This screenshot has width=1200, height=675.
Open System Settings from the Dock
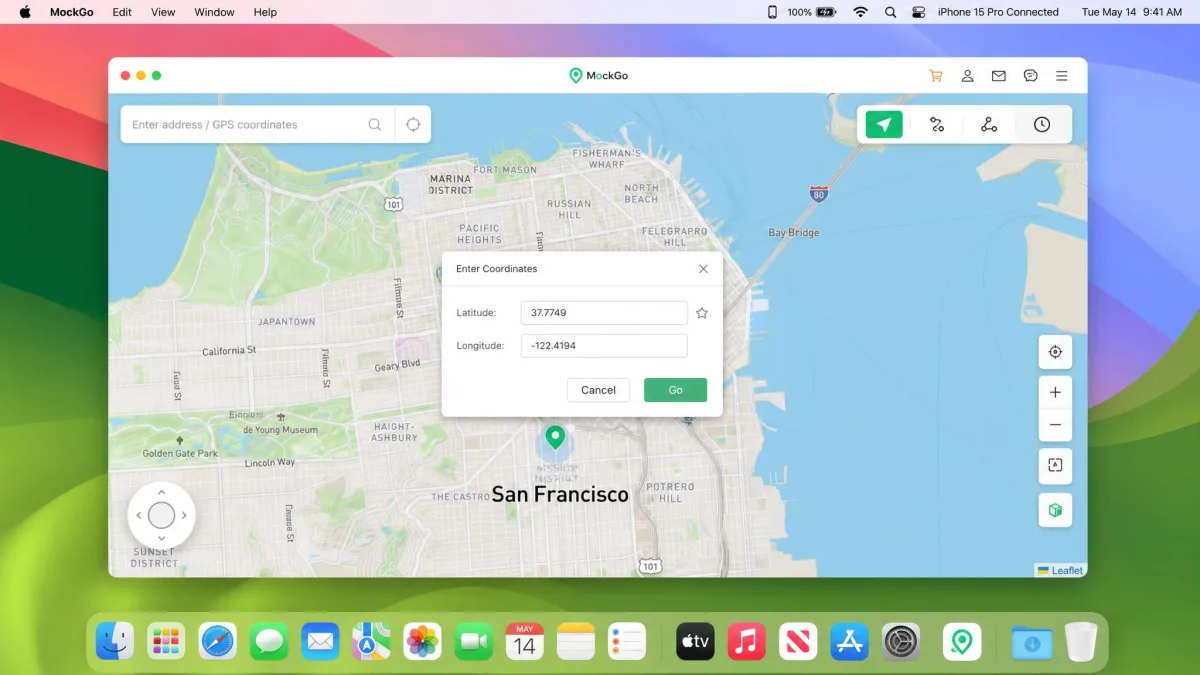[x=901, y=641]
